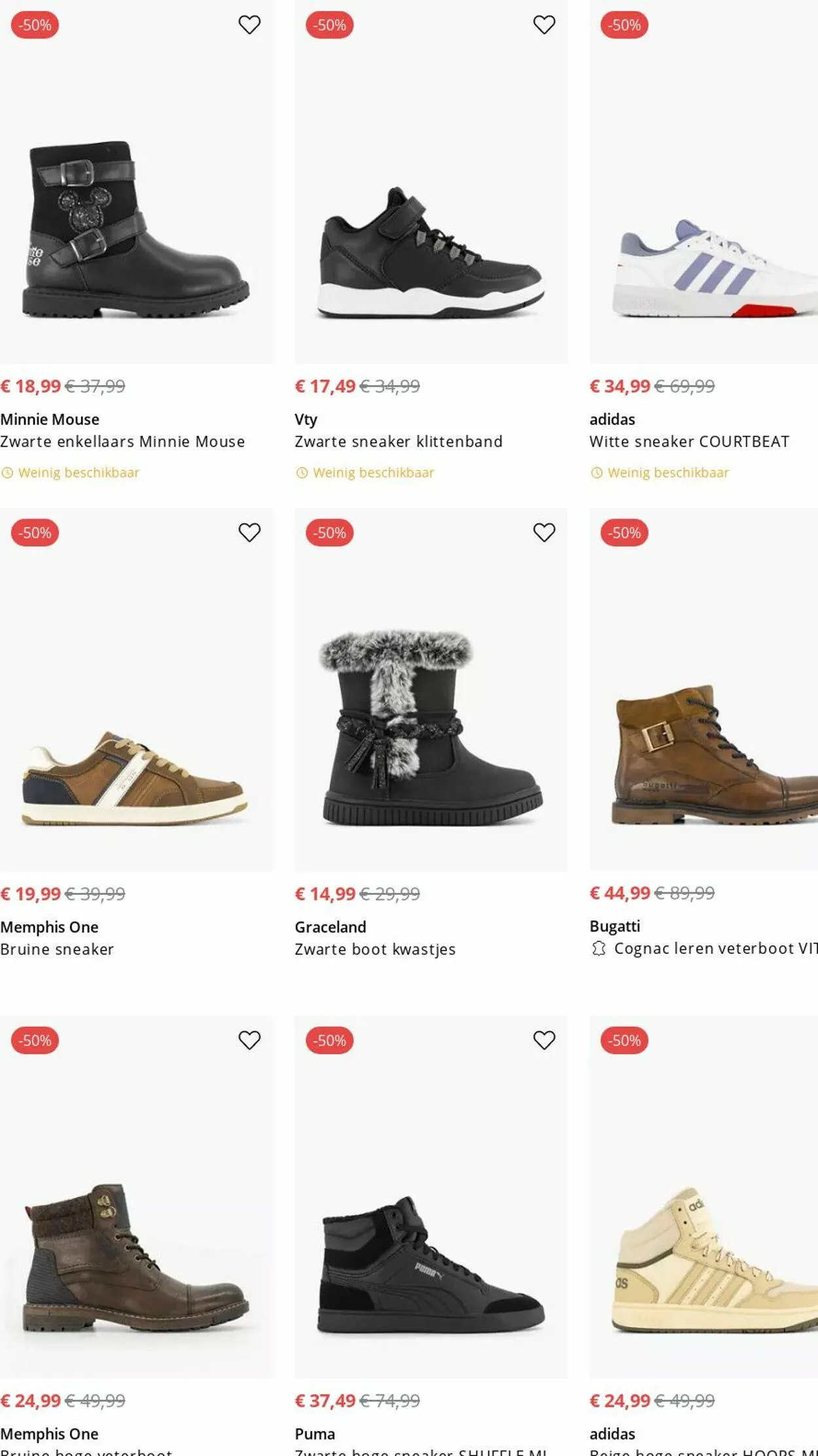Open Witte sneaker COURTBEAT link
The width and height of the screenshot is (818, 1456).
[688, 441]
